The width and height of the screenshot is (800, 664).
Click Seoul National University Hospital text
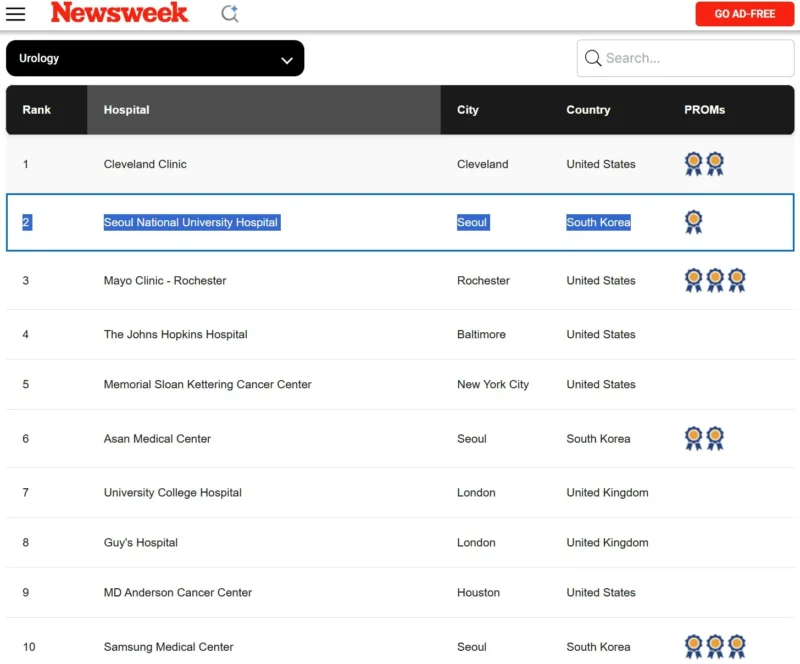pyautogui.click(x=191, y=223)
